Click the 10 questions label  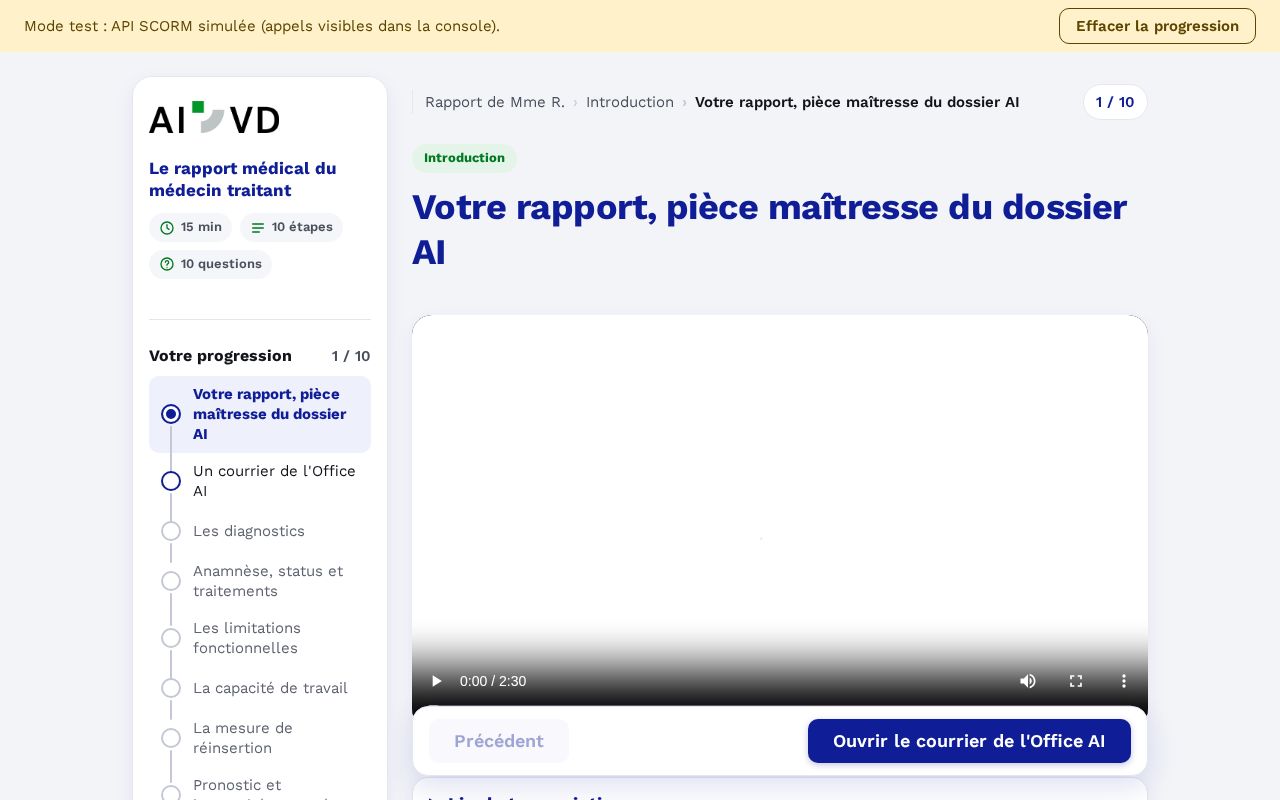pos(221,264)
